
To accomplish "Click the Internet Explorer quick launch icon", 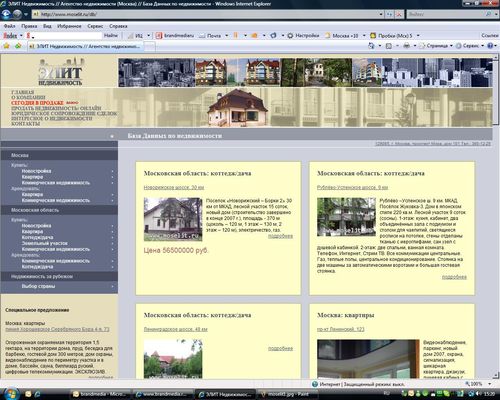I will click(38, 394).
